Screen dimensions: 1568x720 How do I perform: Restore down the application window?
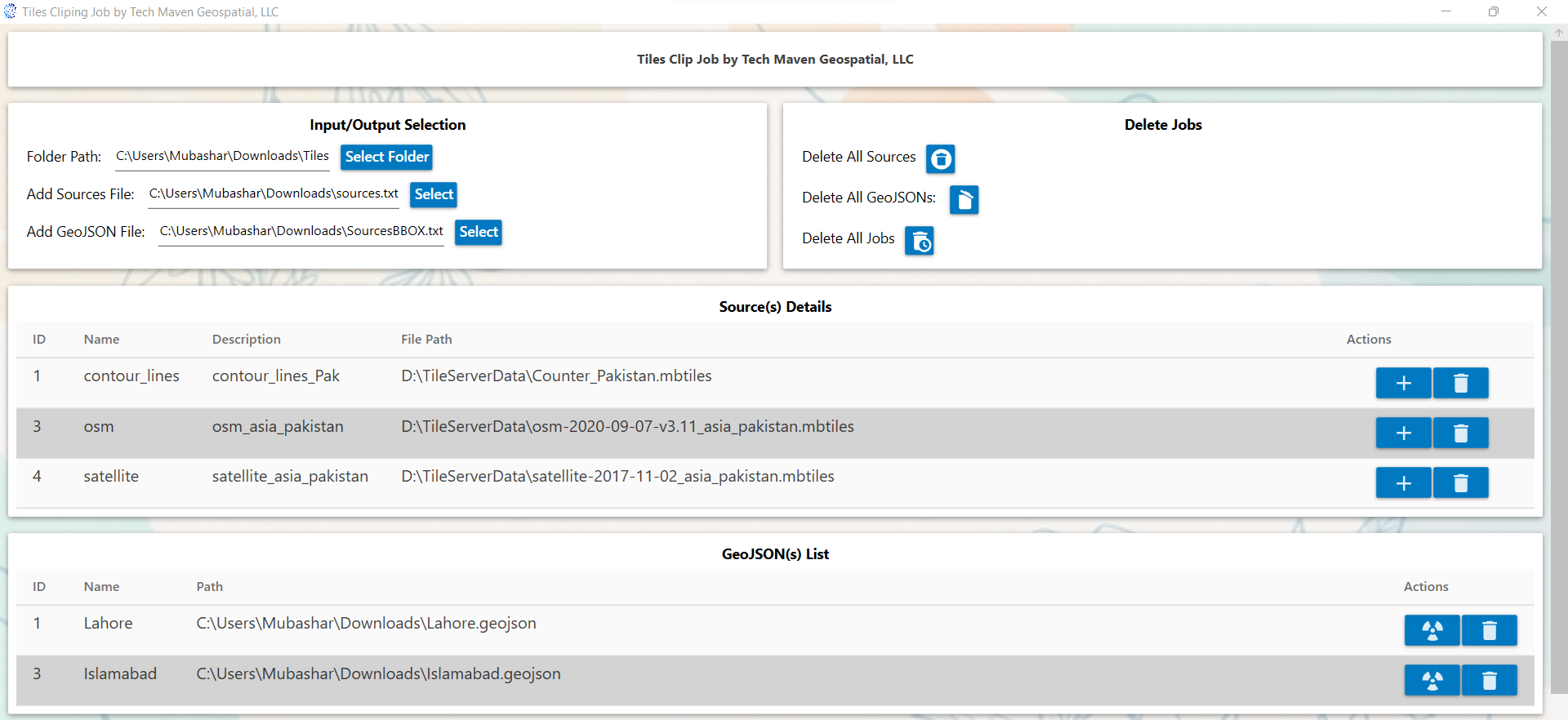pos(1494,11)
